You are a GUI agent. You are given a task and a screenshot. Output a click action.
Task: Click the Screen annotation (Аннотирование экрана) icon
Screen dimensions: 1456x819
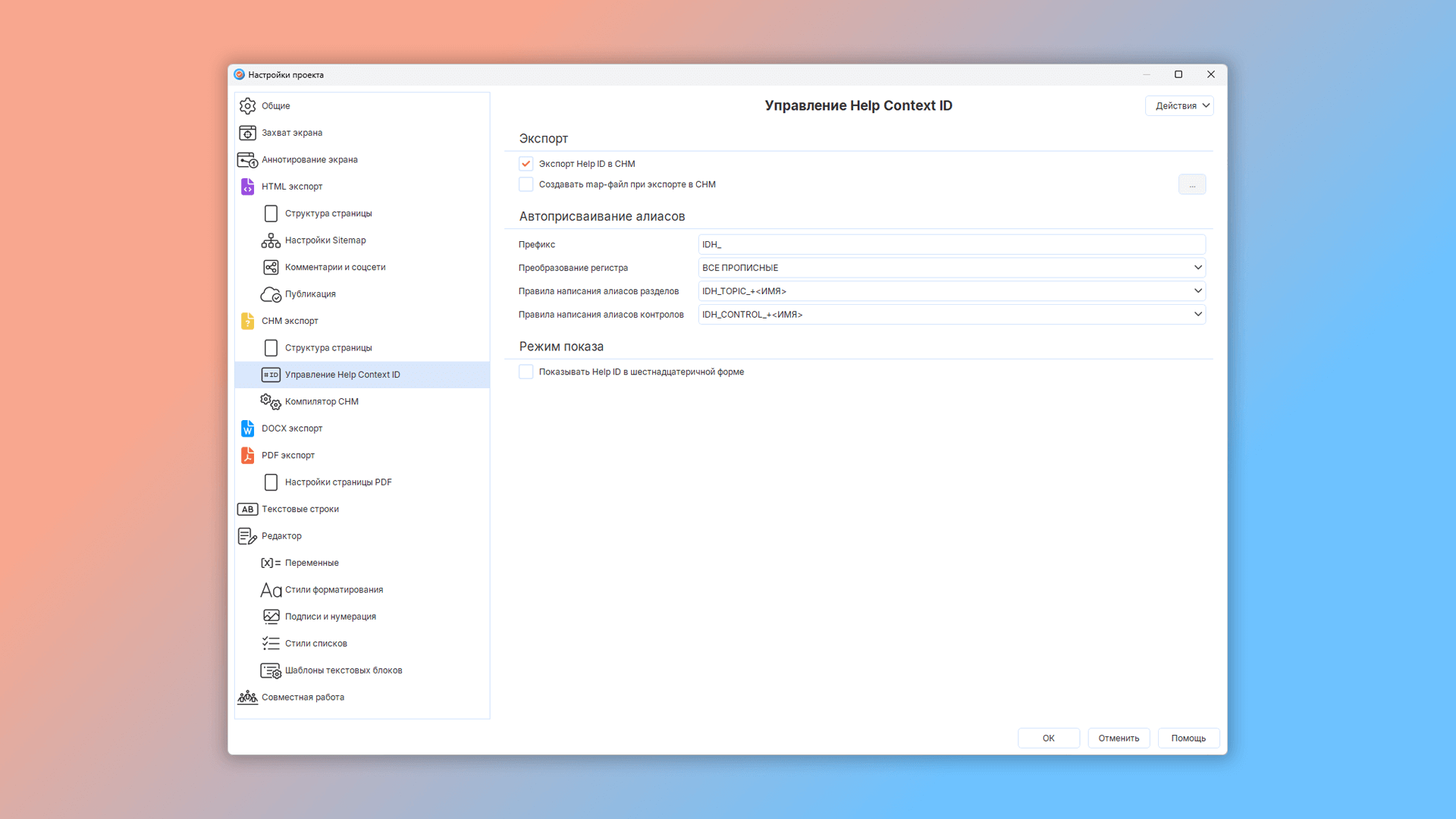pos(247,160)
